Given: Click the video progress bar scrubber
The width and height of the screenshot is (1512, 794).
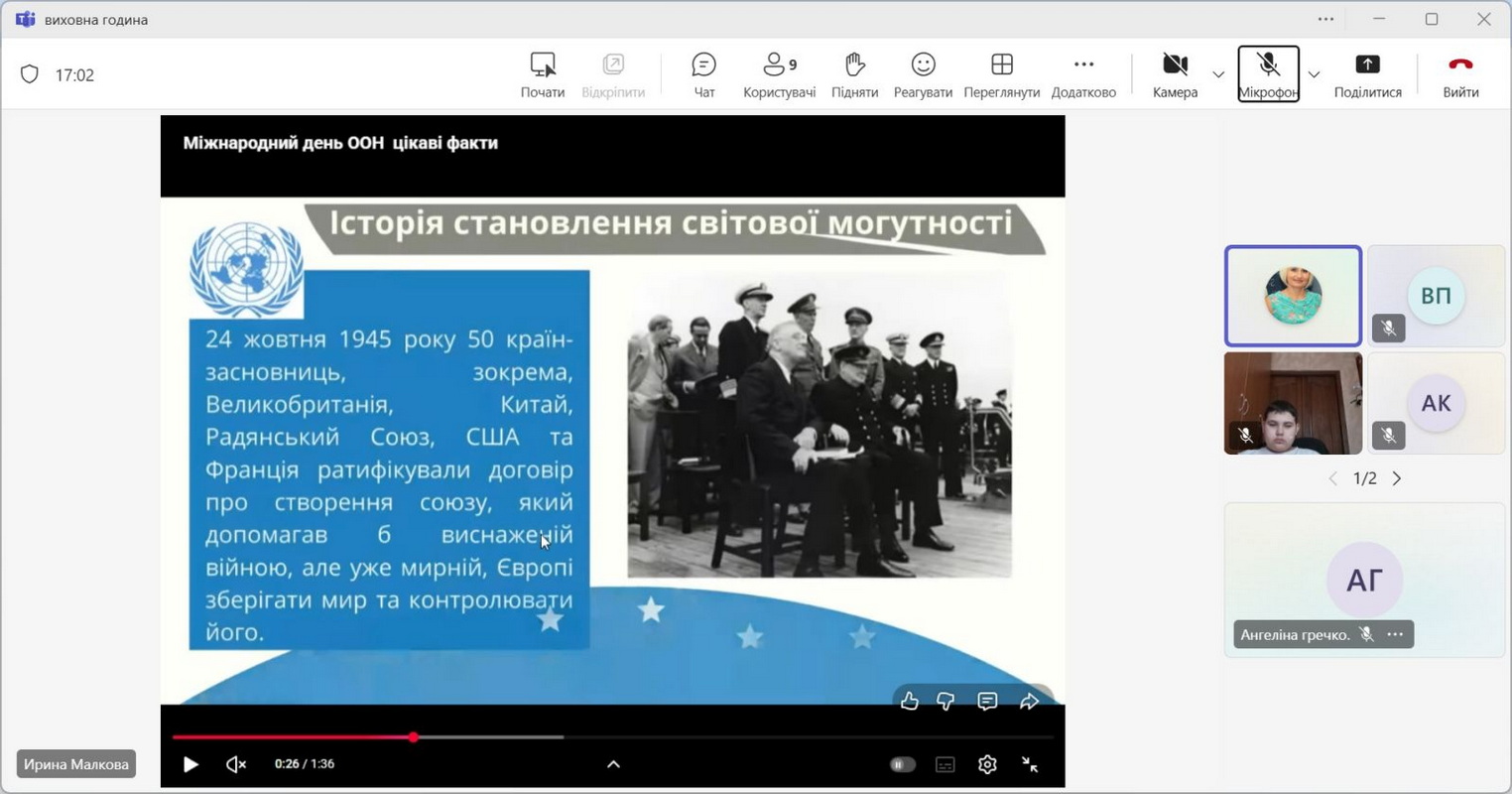Looking at the screenshot, I should tap(414, 737).
